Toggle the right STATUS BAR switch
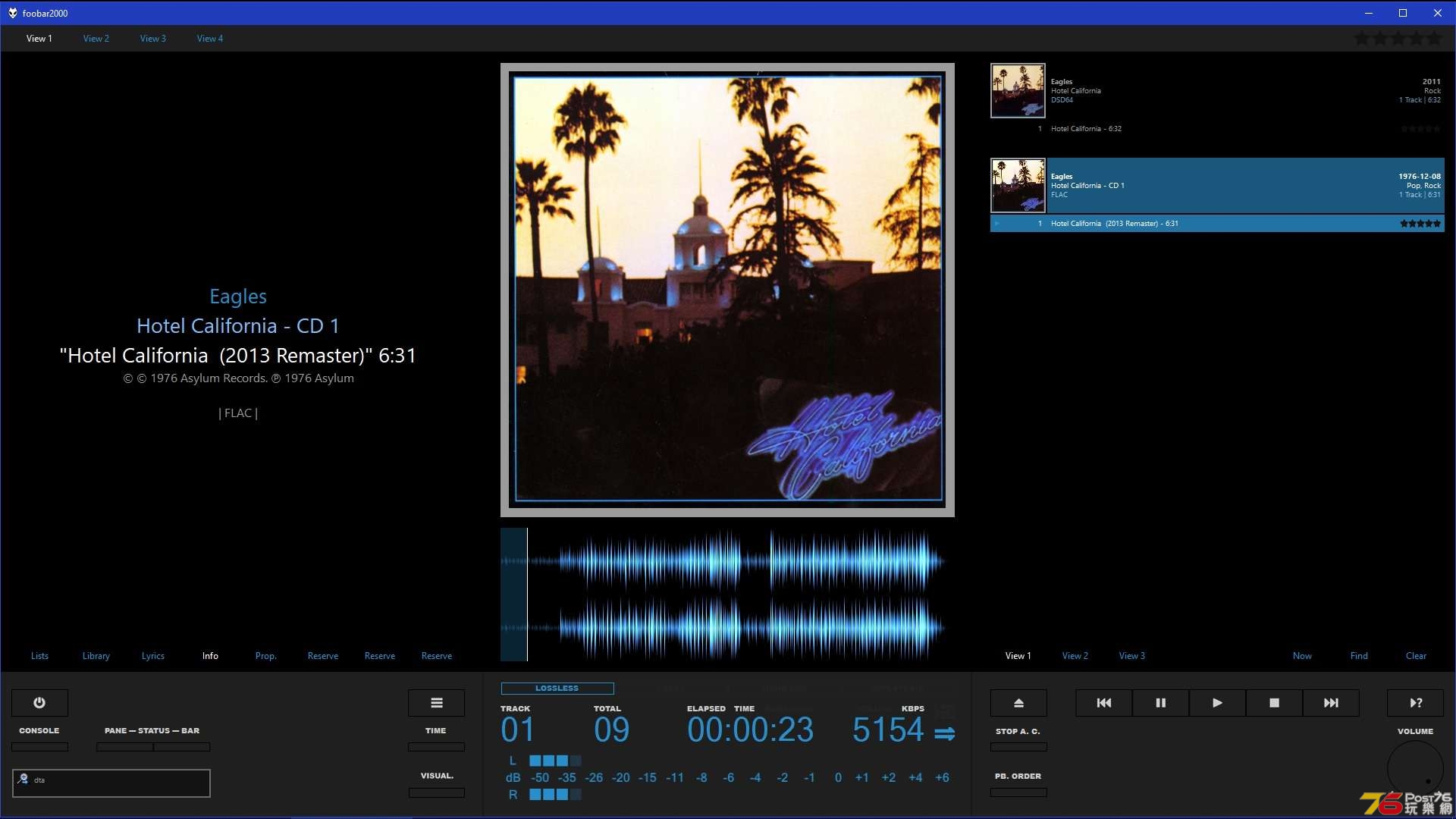Screen dimensions: 1456x819 click(x=182, y=747)
